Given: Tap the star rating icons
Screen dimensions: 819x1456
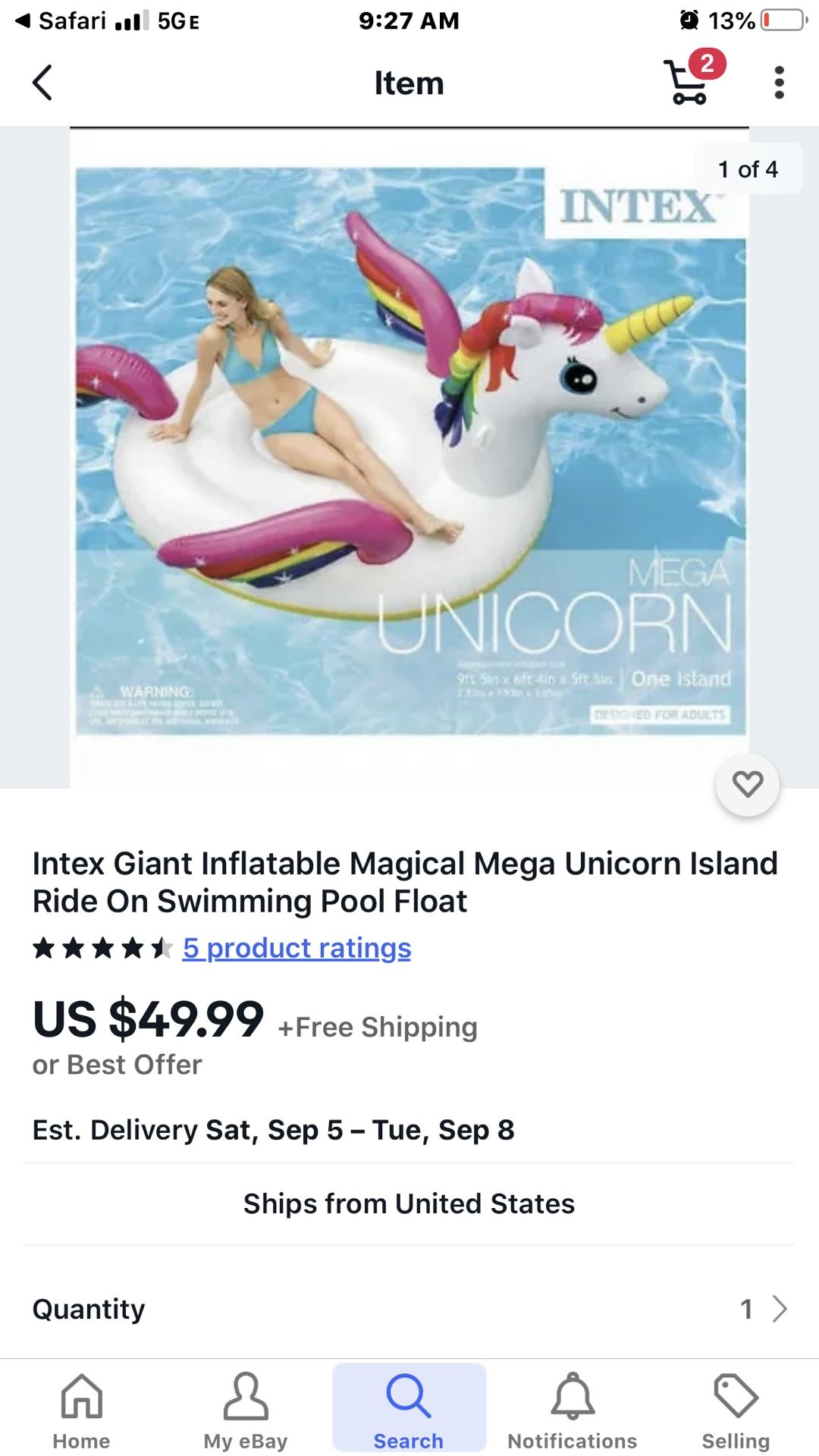Looking at the screenshot, I should point(102,948).
